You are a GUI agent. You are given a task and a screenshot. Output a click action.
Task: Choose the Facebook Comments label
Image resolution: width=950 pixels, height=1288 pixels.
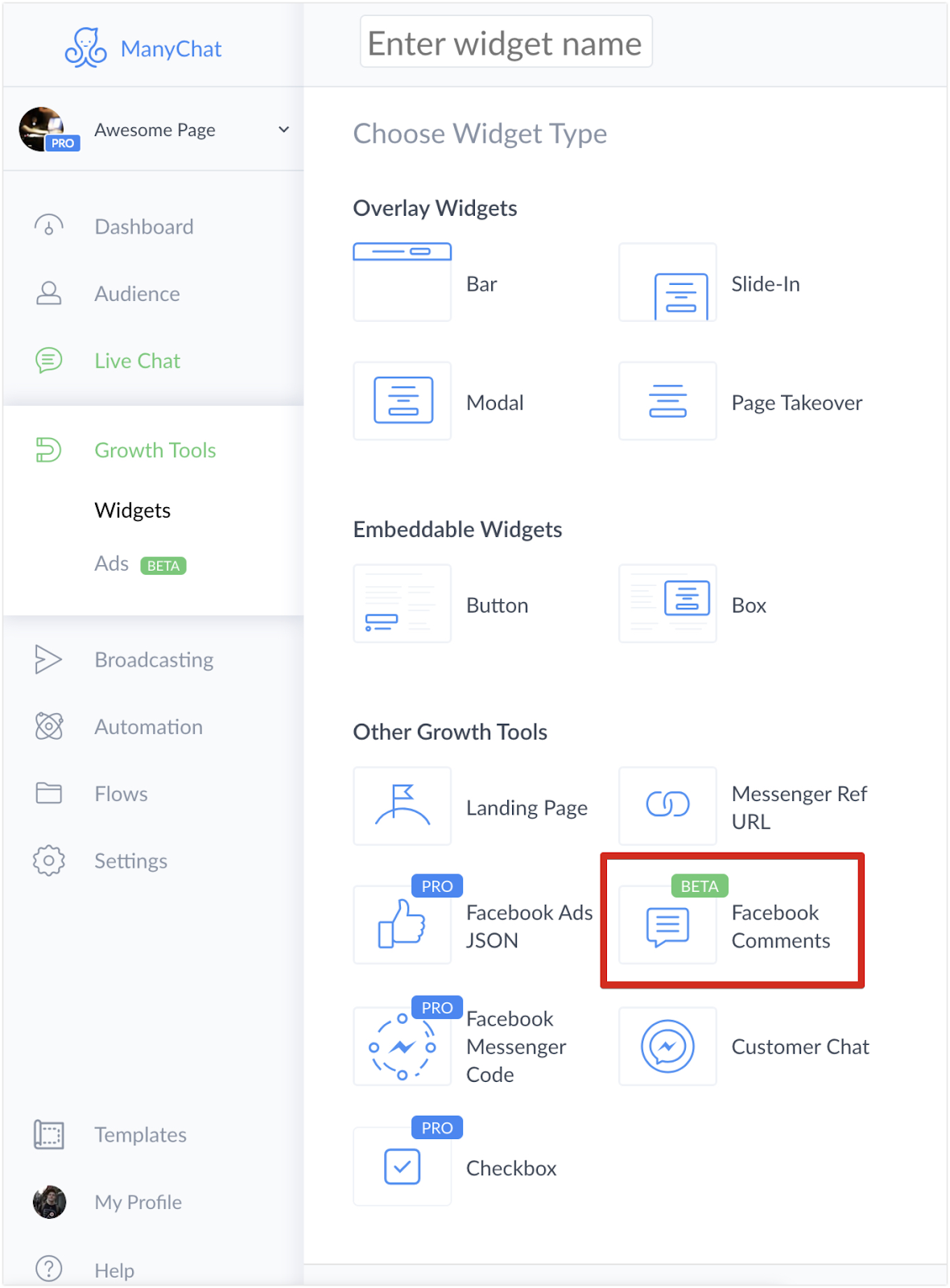click(x=781, y=926)
